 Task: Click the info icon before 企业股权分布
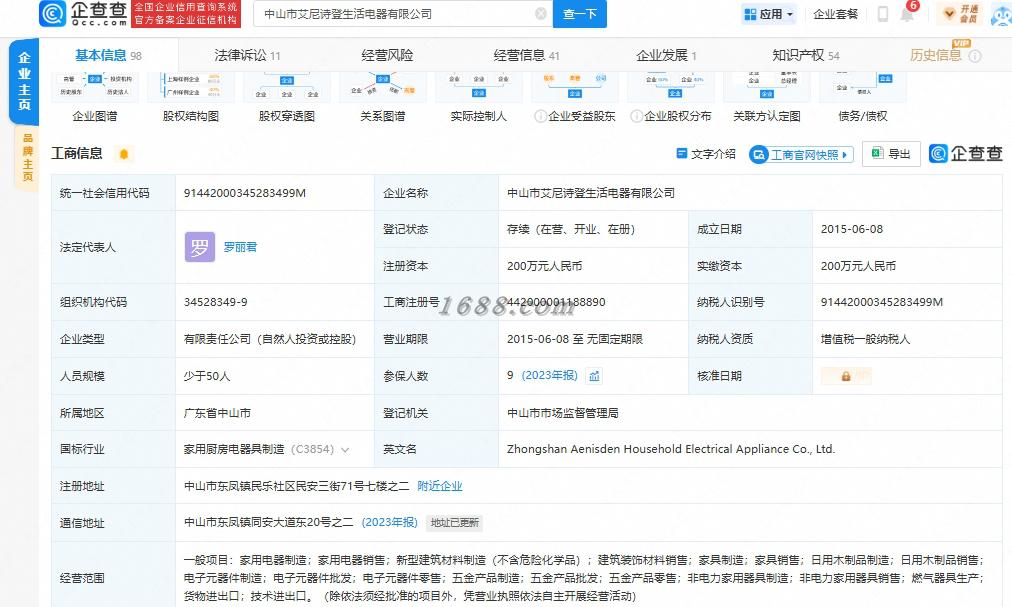coord(636,116)
